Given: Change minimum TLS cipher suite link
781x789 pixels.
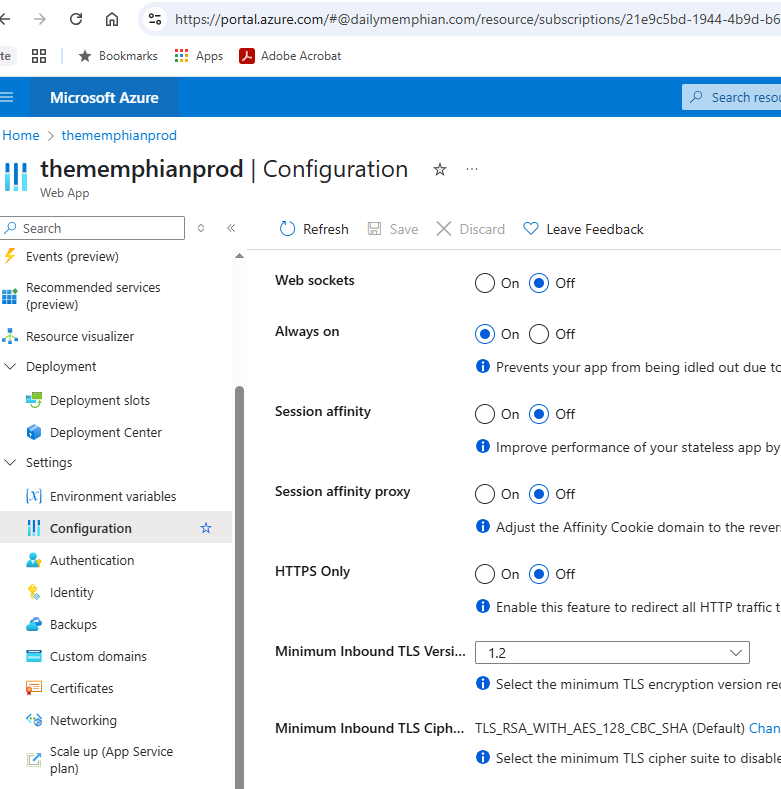Looking at the screenshot, I should point(764,728).
